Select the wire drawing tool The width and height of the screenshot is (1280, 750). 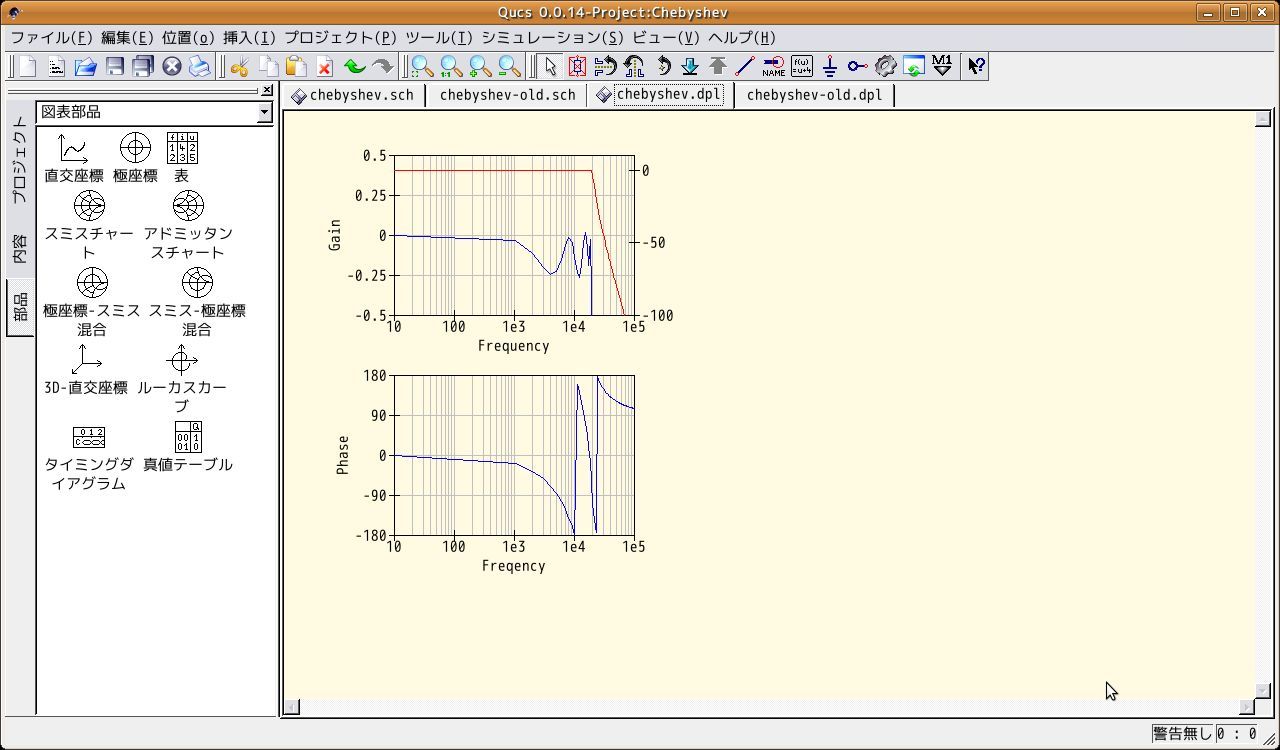pyautogui.click(x=745, y=66)
